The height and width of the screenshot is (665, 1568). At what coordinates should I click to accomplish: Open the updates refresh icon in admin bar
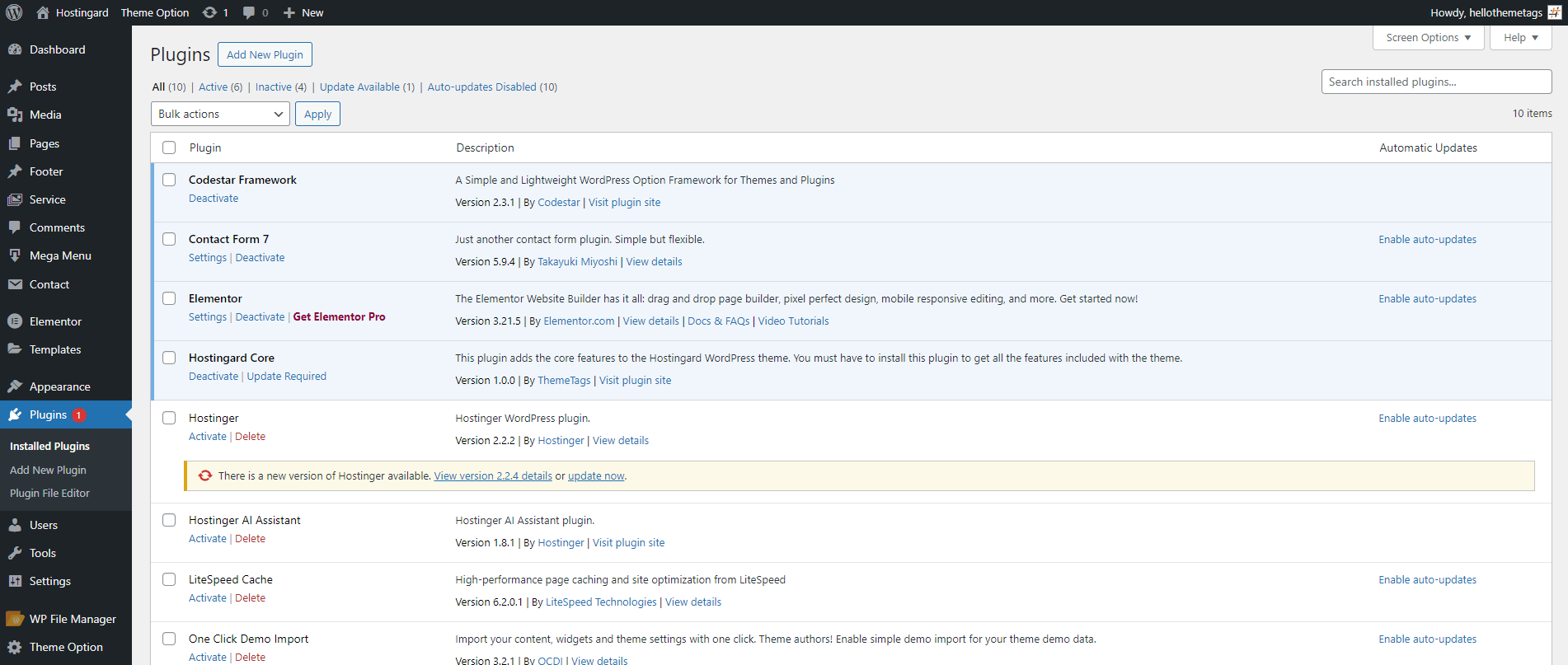click(209, 12)
